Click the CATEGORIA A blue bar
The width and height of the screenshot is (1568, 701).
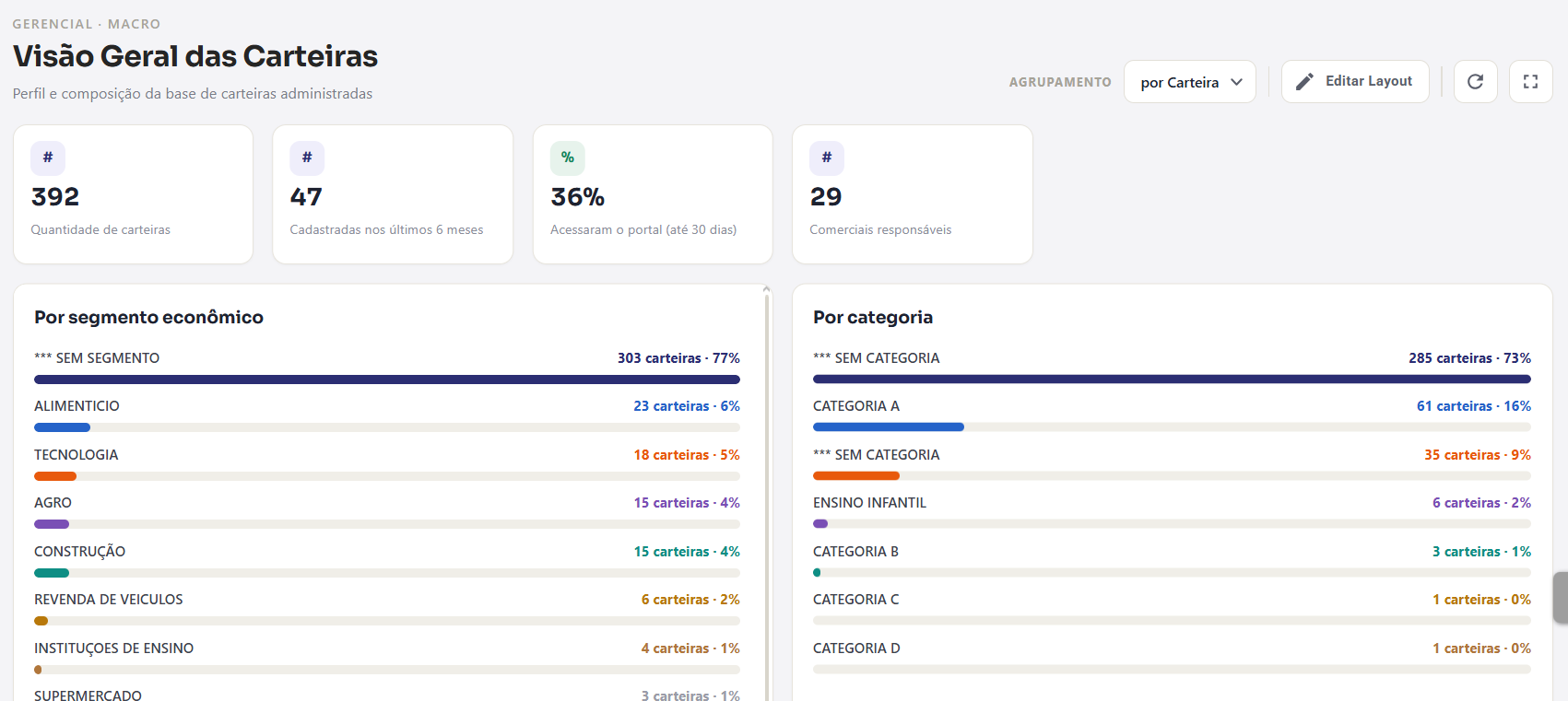889,427
